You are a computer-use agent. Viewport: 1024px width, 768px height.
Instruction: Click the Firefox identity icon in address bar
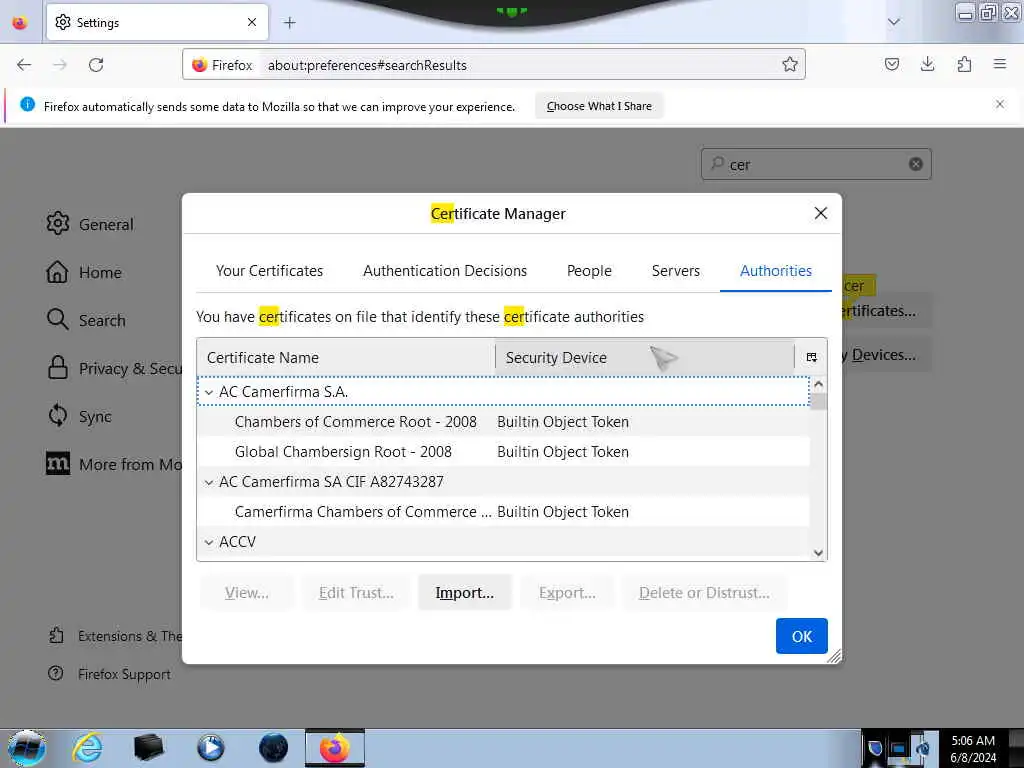(200, 65)
